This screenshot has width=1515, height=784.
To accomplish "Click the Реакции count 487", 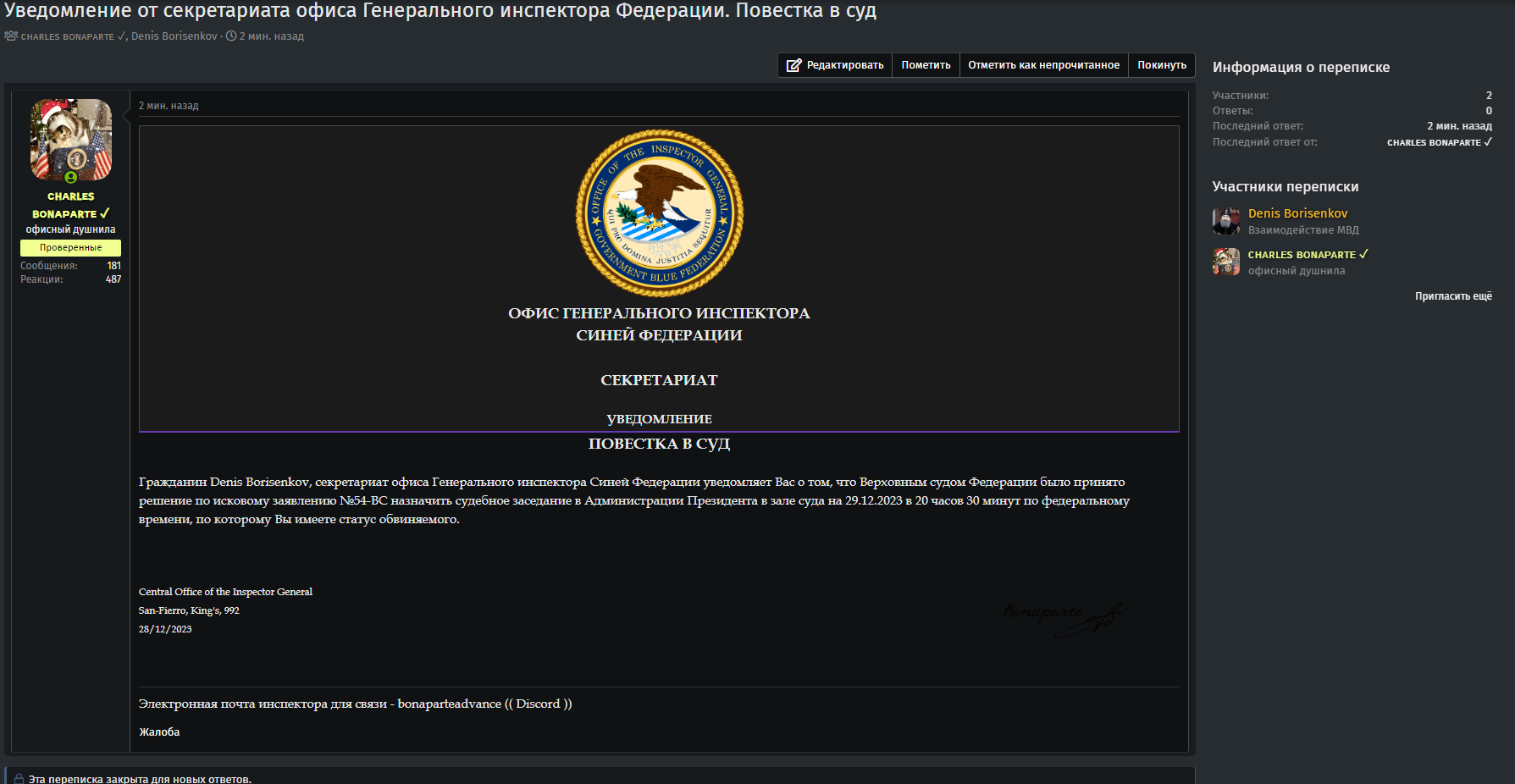I will click(x=113, y=279).
